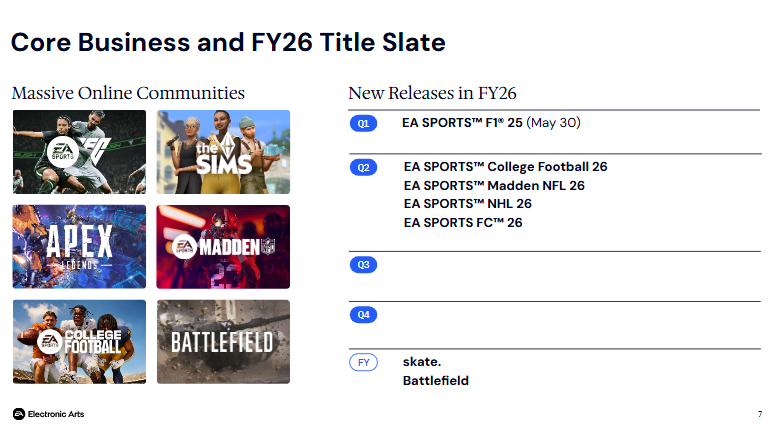This screenshot has height=426, width=773.
Task: Click the Massive Online Communities heading
Action: (128, 93)
